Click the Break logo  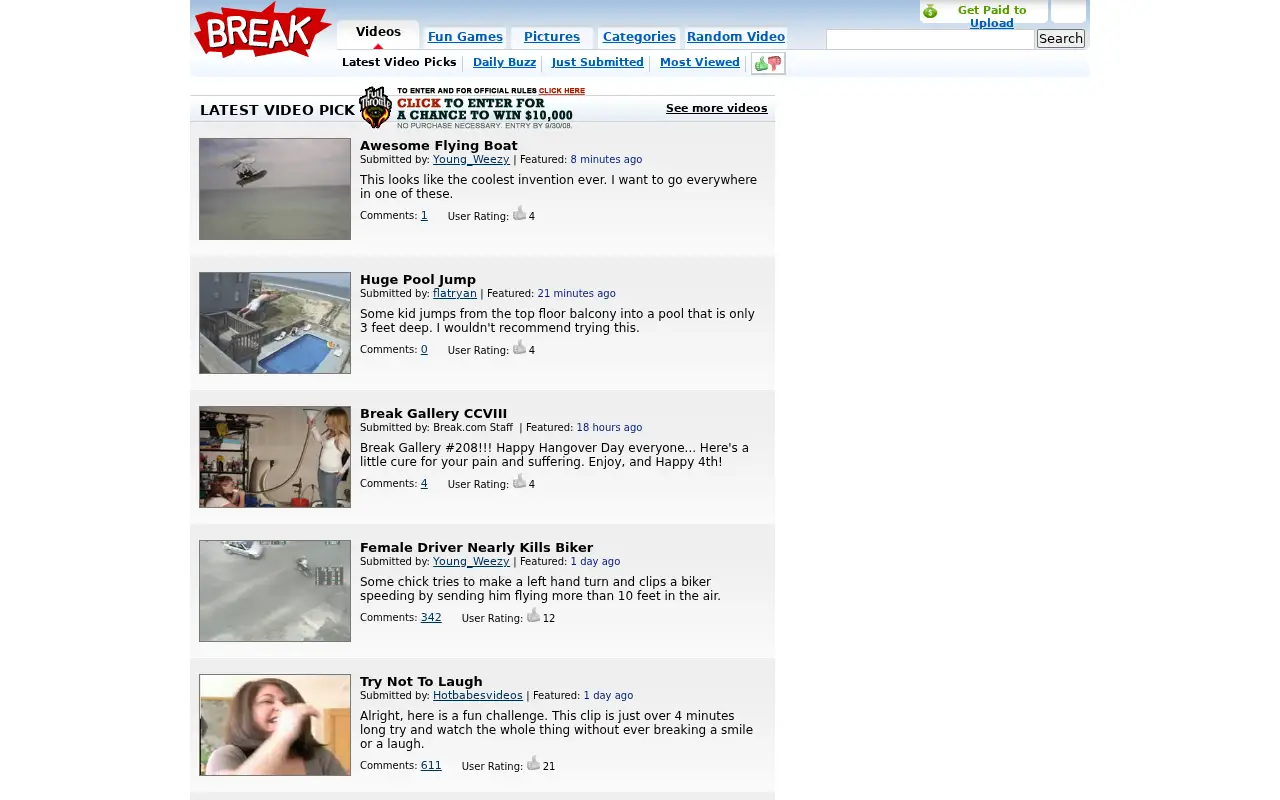click(x=262, y=30)
